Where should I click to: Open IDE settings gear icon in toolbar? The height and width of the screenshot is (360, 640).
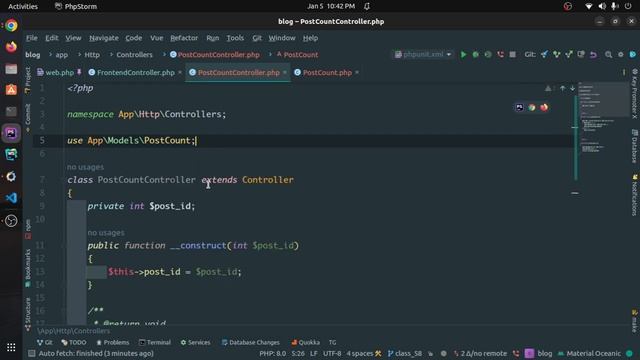click(x=621, y=54)
